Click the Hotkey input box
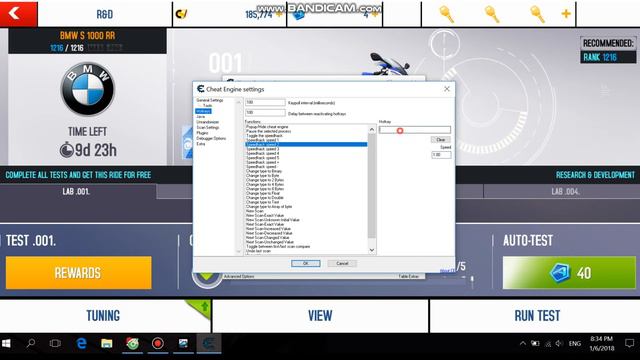The height and width of the screenshot is (360, 640). (x=415, y=130)
